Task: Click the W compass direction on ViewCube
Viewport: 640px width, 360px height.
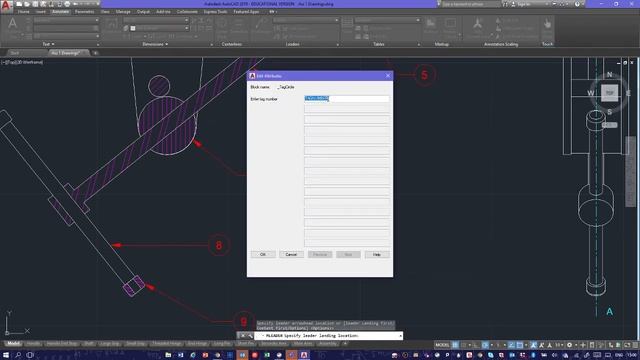Action: pos(590,93)
